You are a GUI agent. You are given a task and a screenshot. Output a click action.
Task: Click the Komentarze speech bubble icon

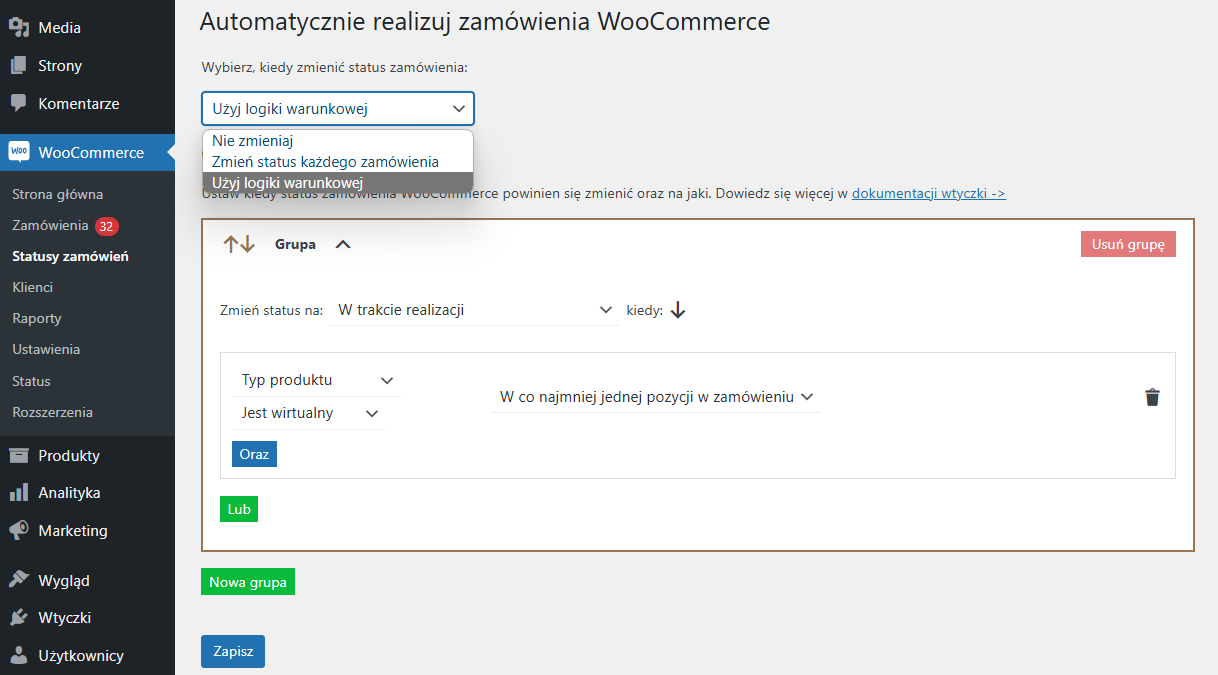coord(18,103)
